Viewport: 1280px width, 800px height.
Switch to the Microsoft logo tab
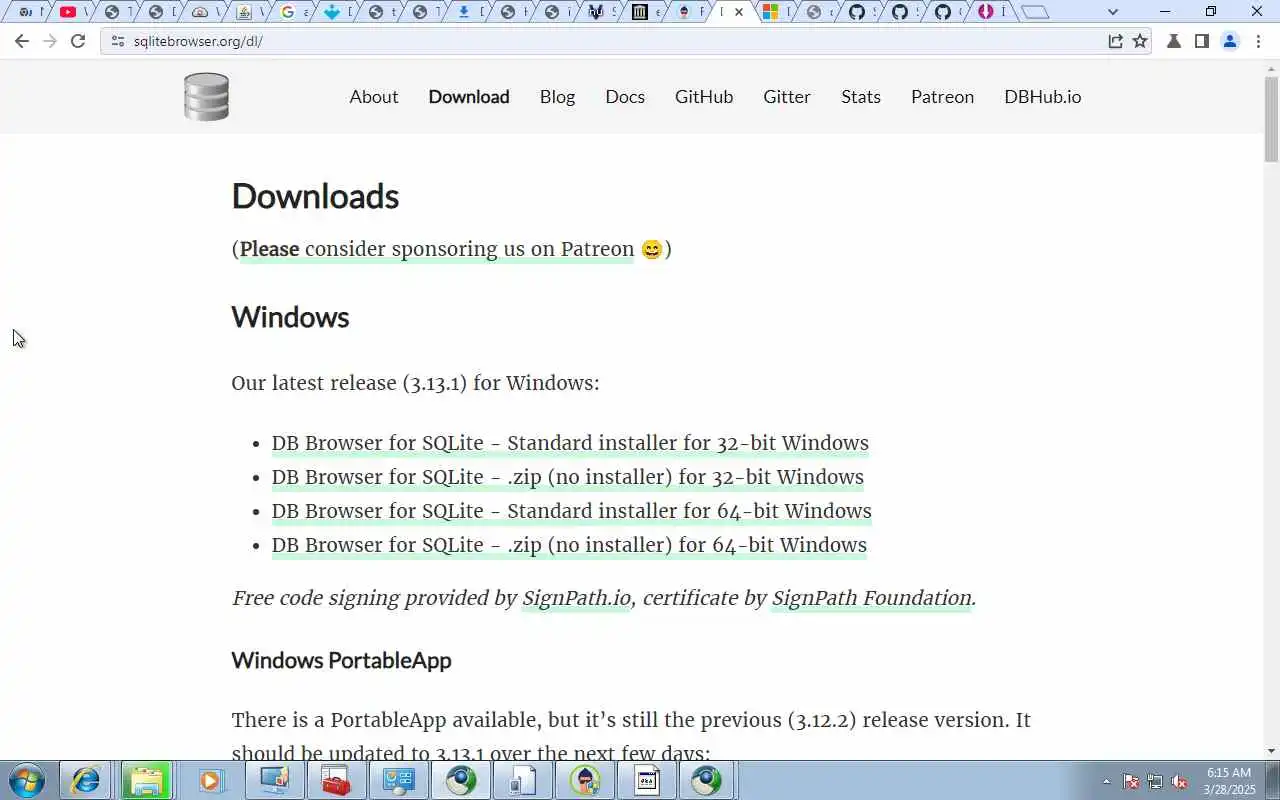(776, 12)
